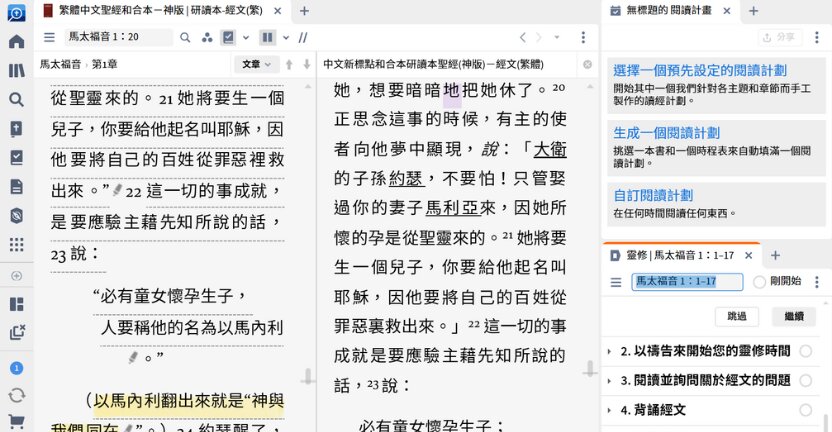Image resolution: width=832 pixels, height=432 pixels.
Task: Open the 文章 navigation dropdown
Action: coord(256,64)
